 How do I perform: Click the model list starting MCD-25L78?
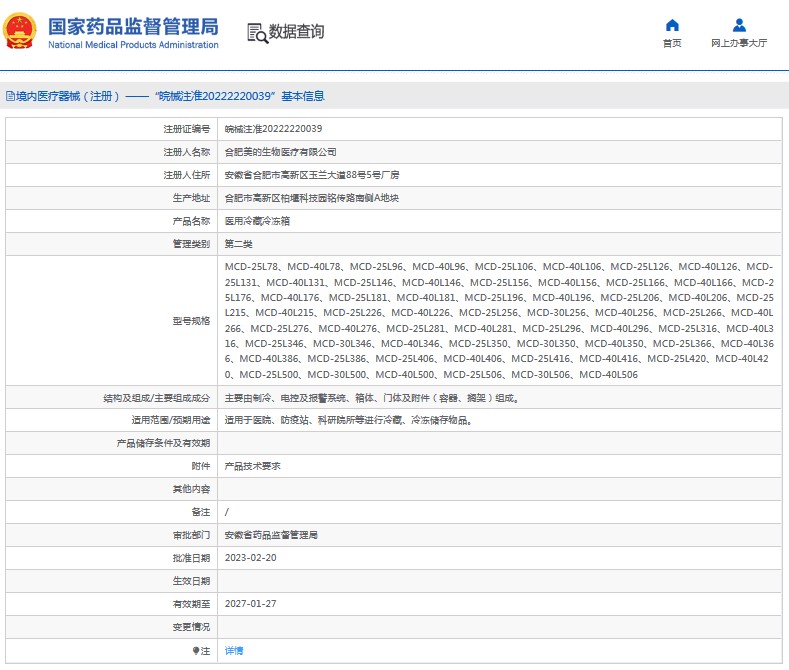click(x=499, y=321)
